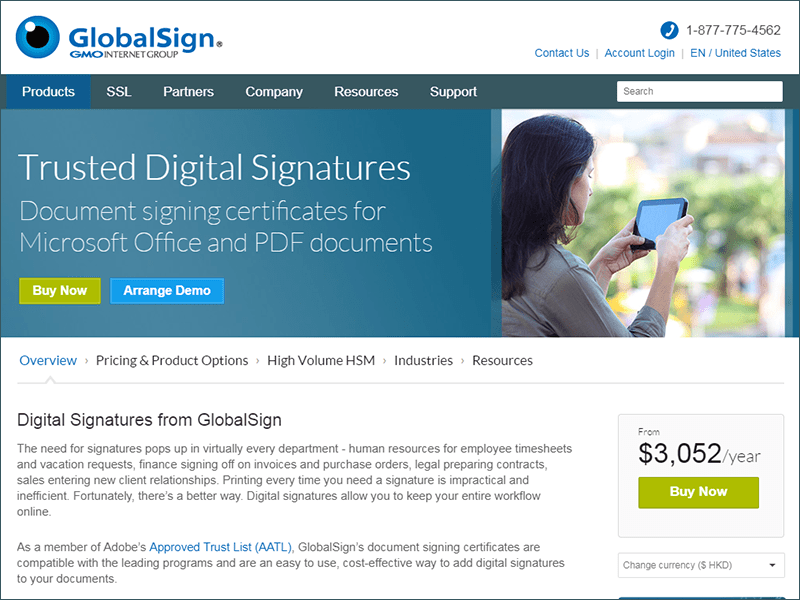
Task: Click the Buy Now banner button
Action: coord(60,291)
